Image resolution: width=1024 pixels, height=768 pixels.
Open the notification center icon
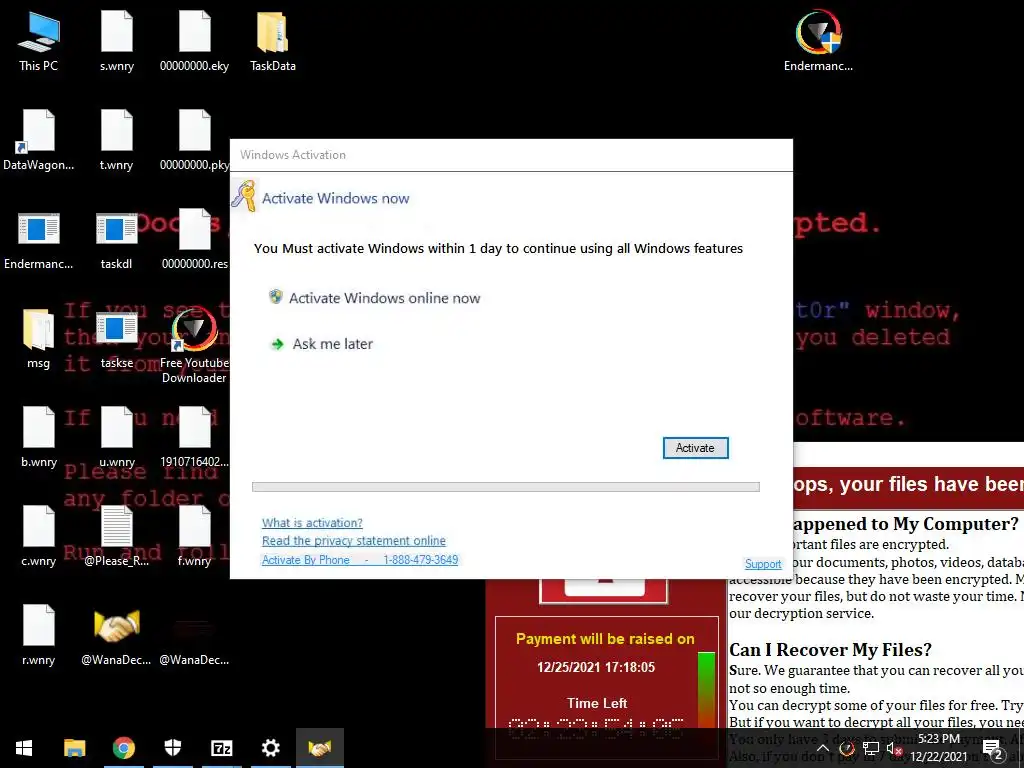click(x=993, y=748)
